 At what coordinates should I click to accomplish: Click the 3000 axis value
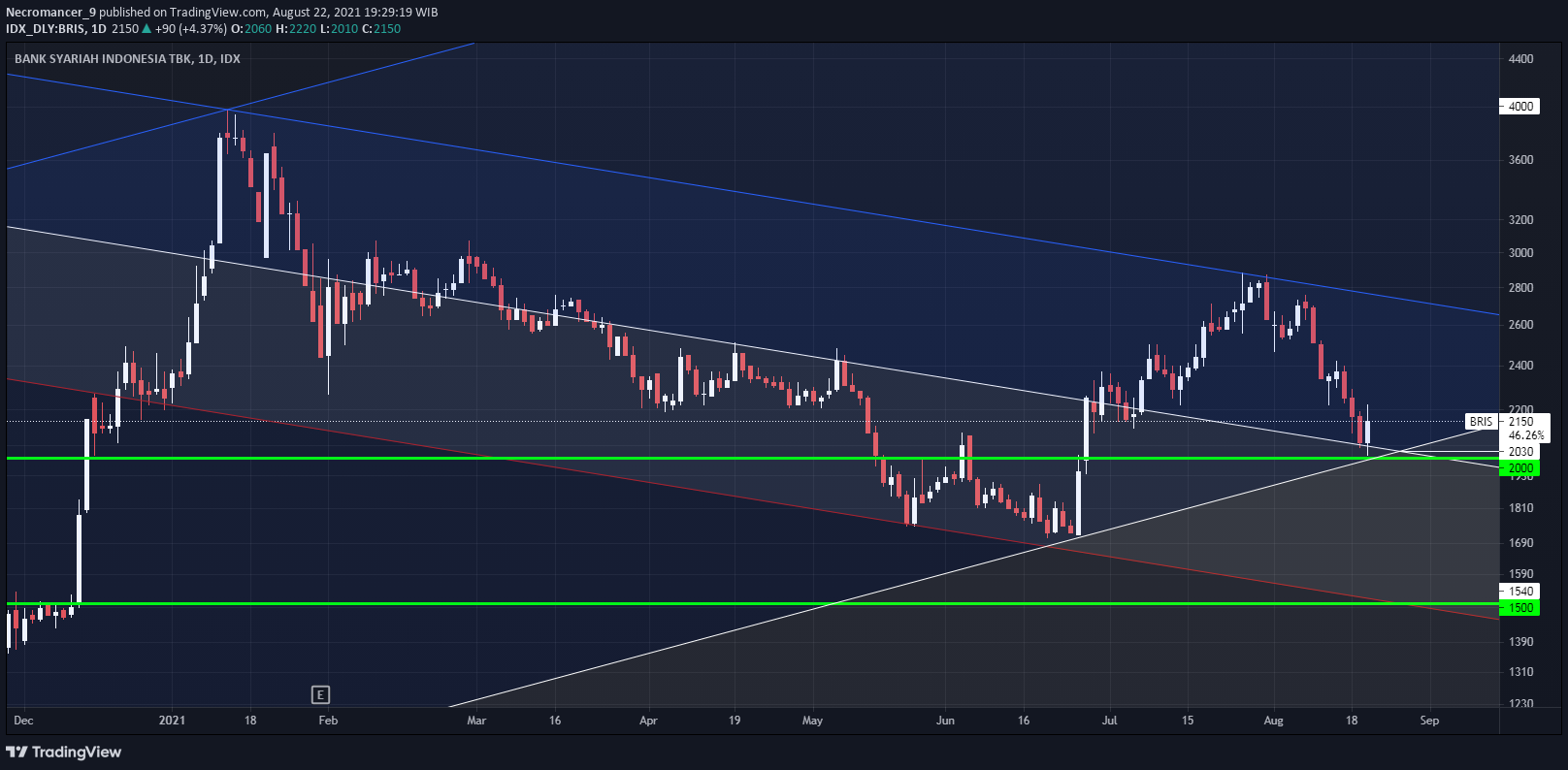[x=1520, y=252]
